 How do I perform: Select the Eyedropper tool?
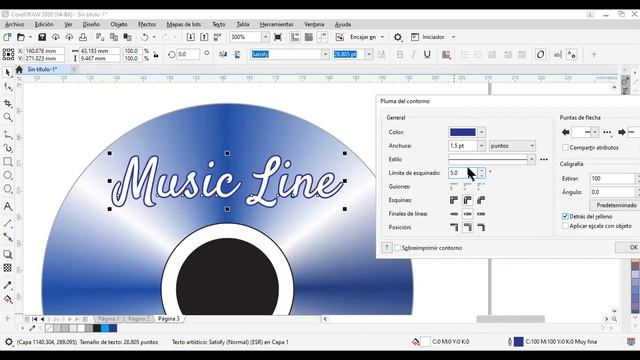tap(7, 285)
